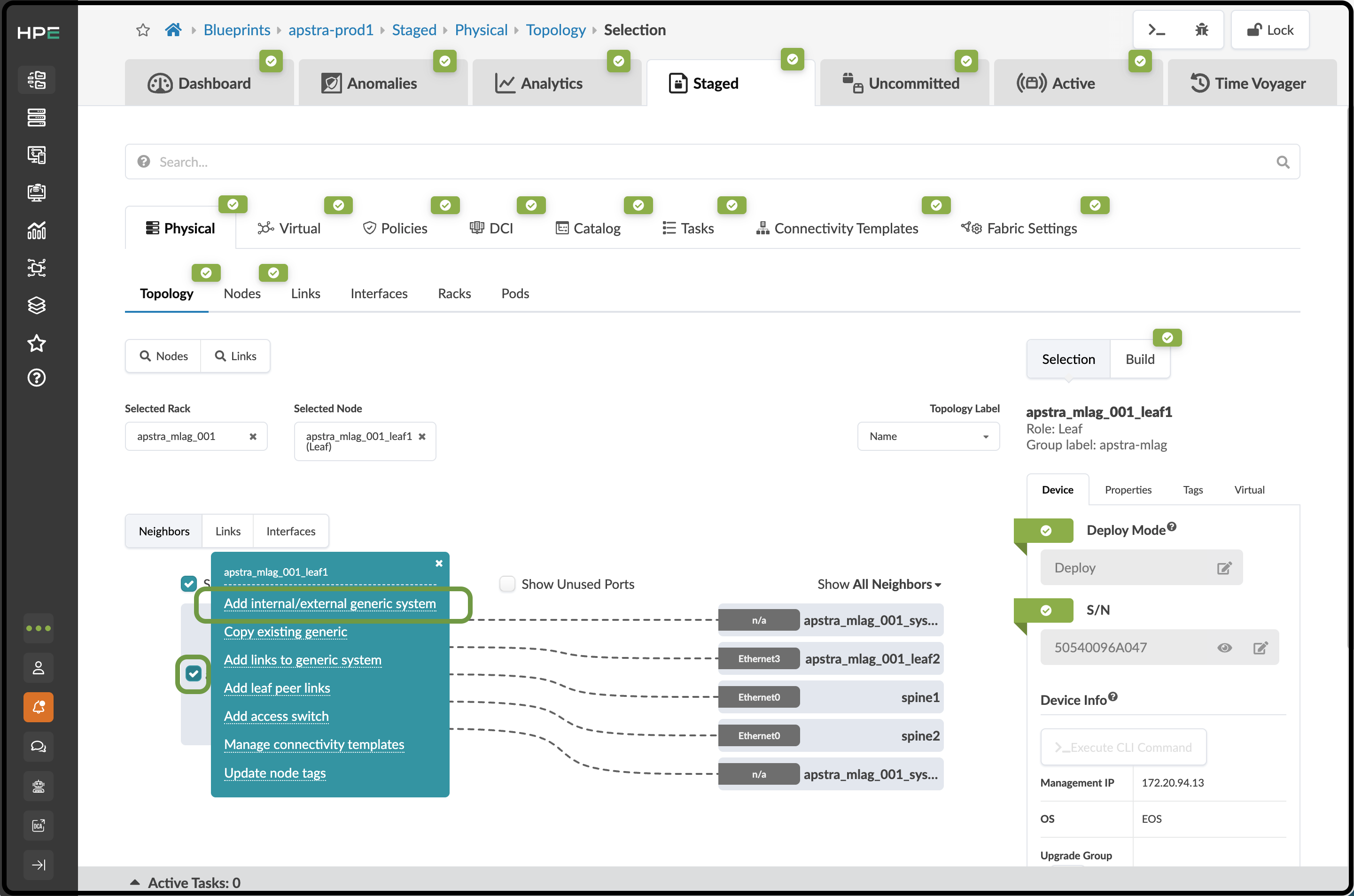Expand the Active Tasks panel

tap(135, 882)
